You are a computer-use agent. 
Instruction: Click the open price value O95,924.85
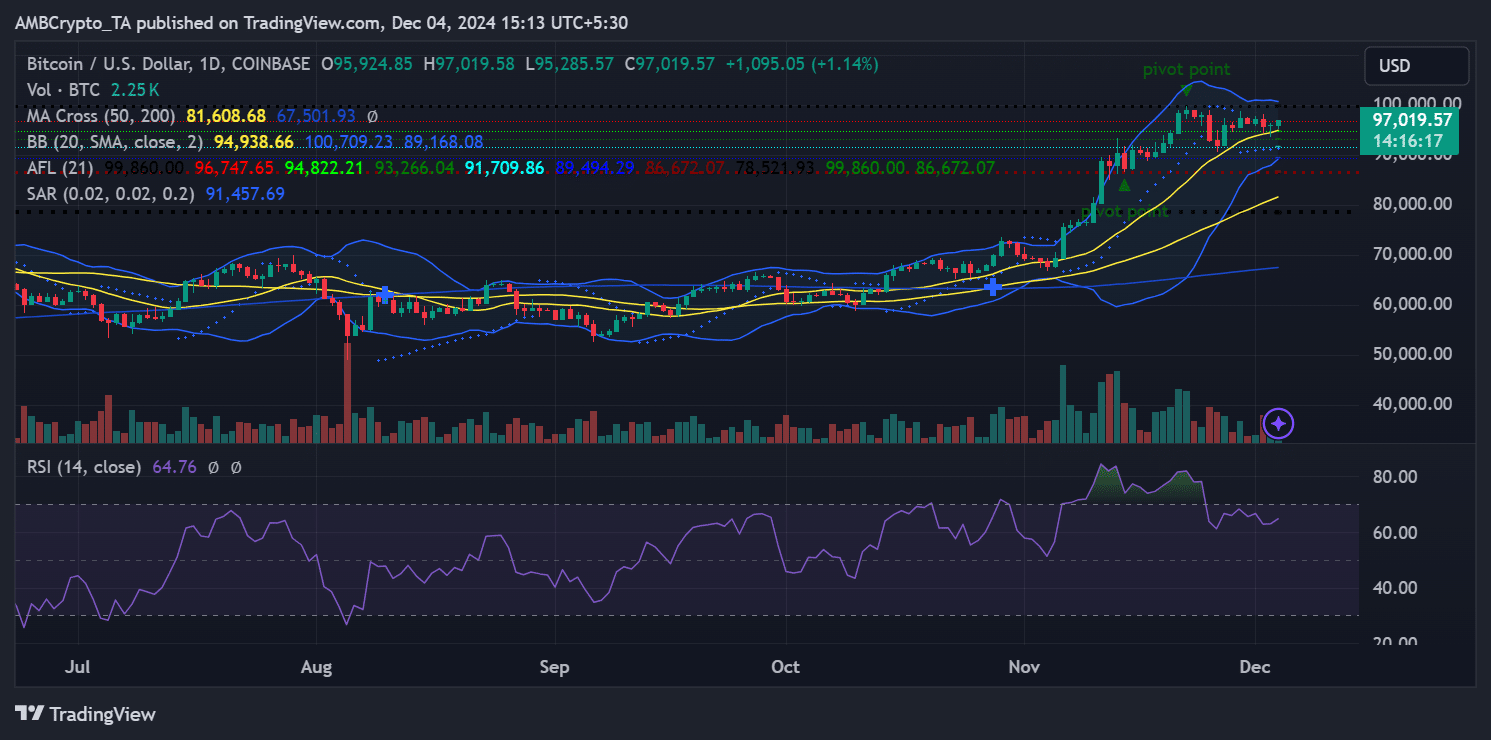(366, 64)
